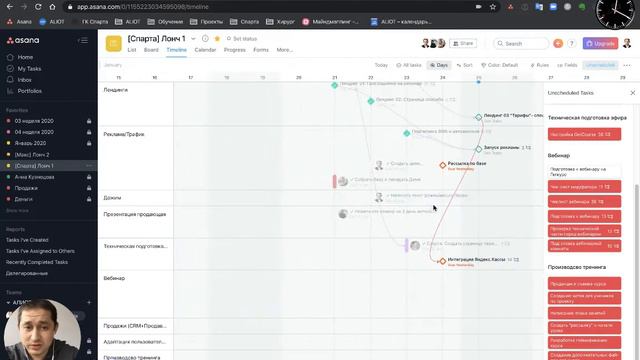The width and height of the screenshot is (640, 360).
Task: Open Recently Completed Tasks report
Action: click(x=37, y=262)
